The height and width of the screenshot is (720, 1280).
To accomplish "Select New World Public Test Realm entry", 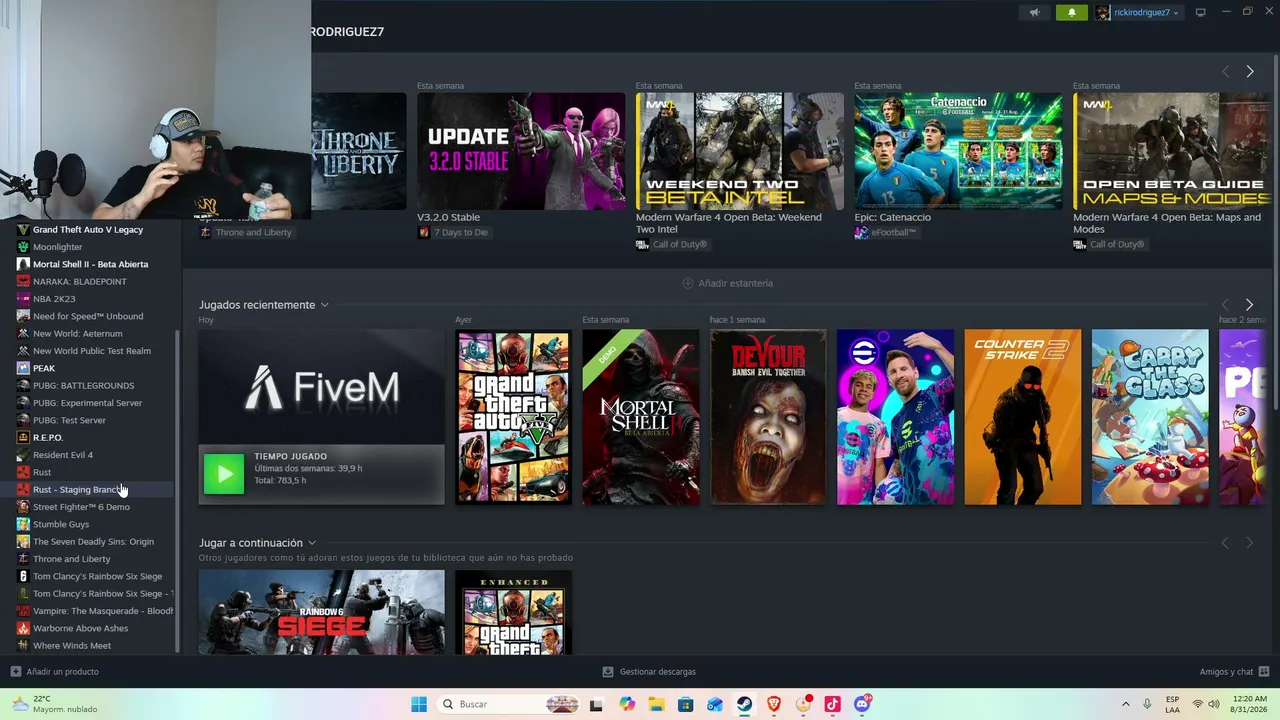I will pos(92,351).
